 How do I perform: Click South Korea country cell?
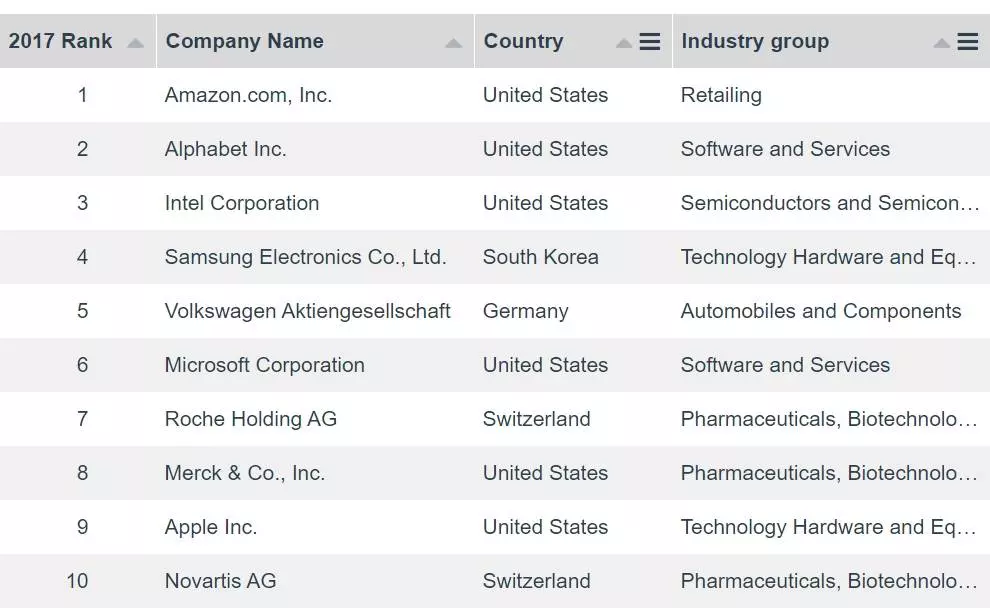(540, 258)
